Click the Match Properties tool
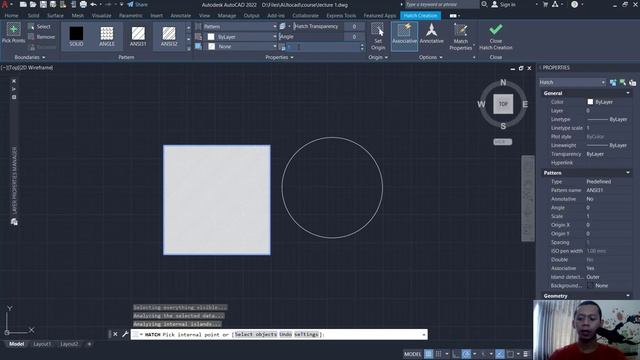 [x=460, y=37]
